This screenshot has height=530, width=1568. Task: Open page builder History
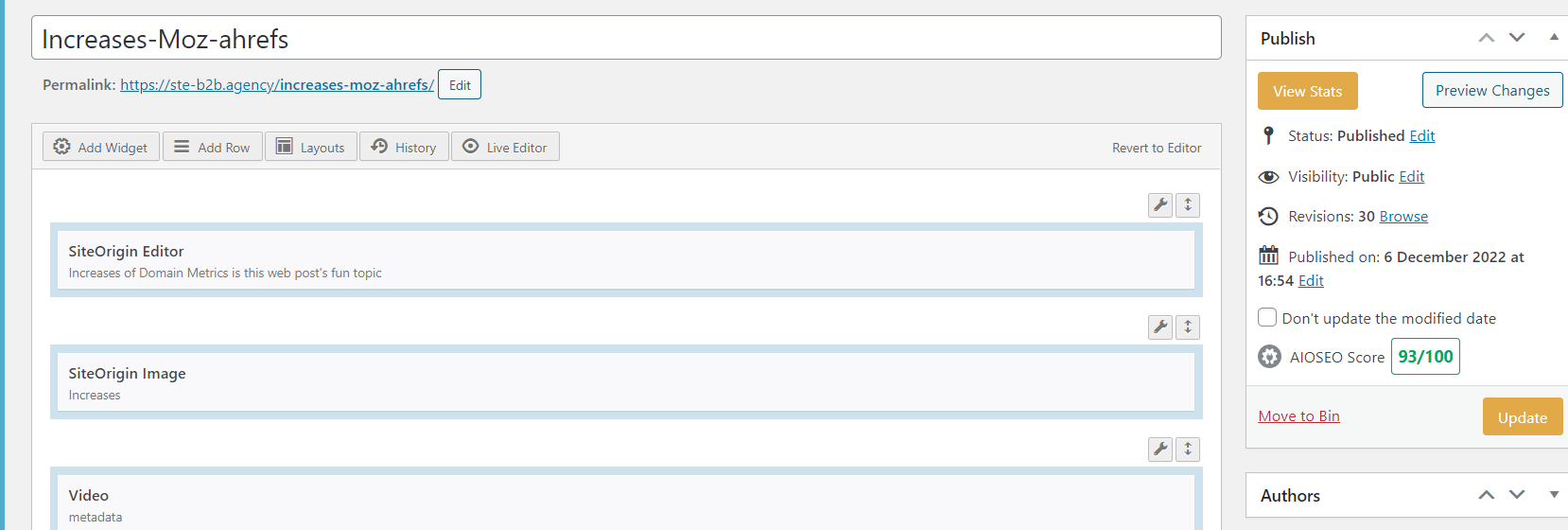pyautogui.click(x=404, y=147)
